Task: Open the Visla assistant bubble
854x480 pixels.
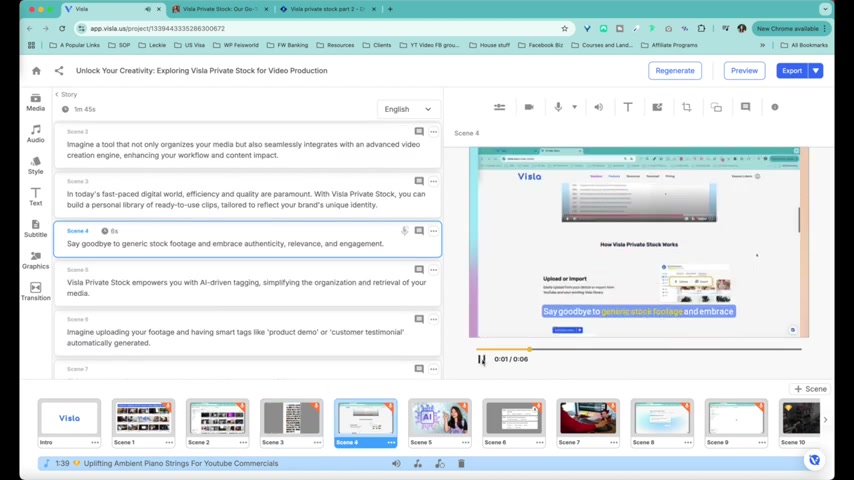Action: tap(814, 460)
